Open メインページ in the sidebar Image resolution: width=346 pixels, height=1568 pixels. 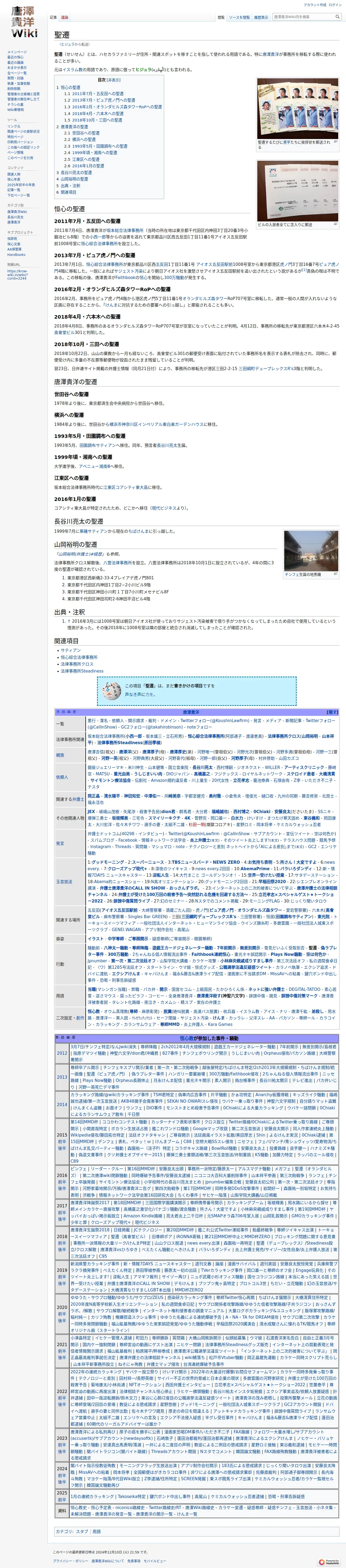(x=17, y=52)
